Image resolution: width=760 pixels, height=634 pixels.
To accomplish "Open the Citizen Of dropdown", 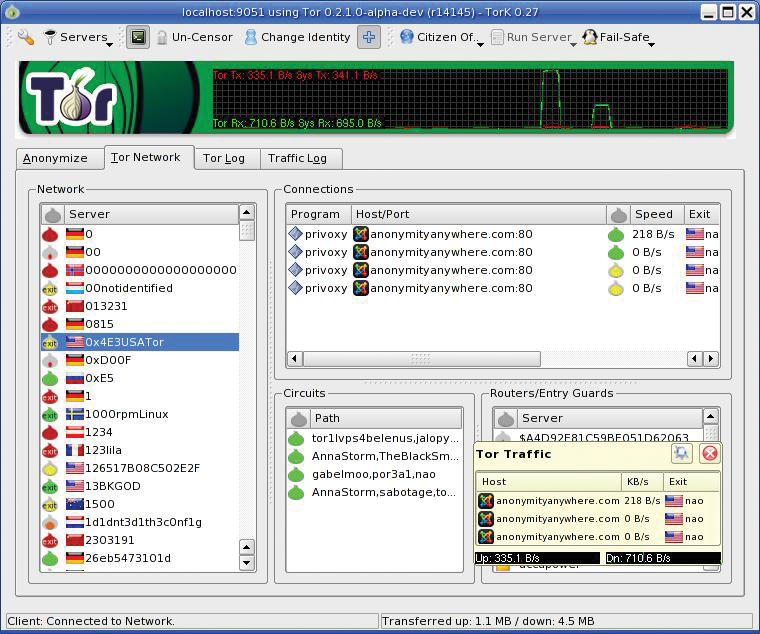I will coord(442,37).
